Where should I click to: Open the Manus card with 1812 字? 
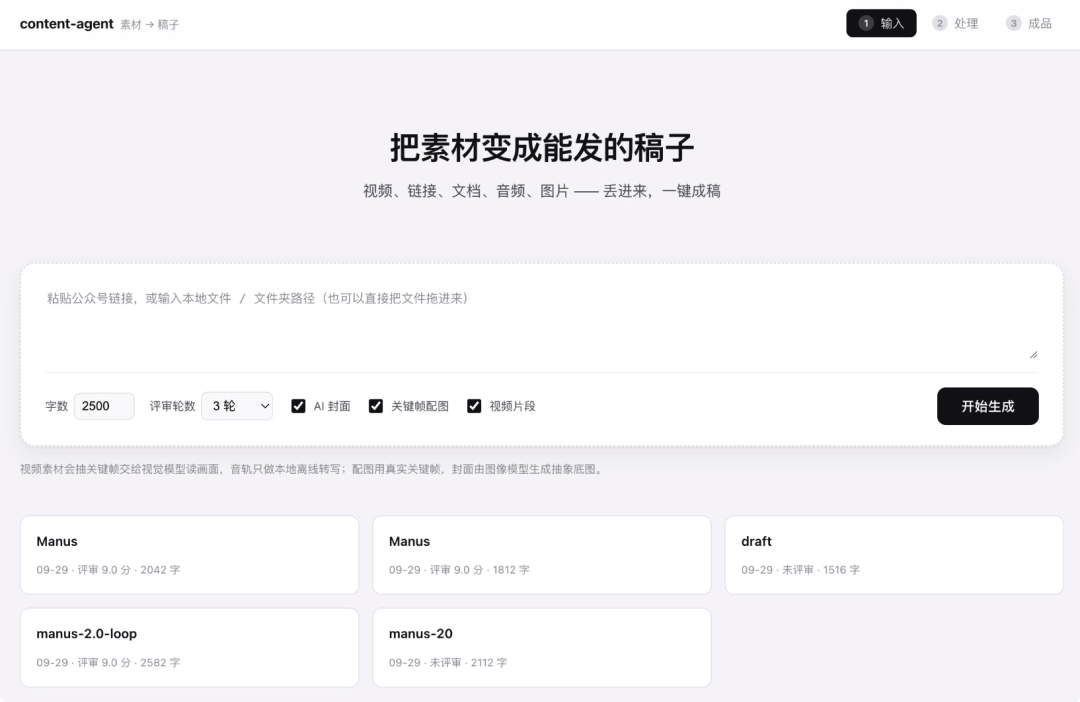pyautogui.click(x=541, y=555)
